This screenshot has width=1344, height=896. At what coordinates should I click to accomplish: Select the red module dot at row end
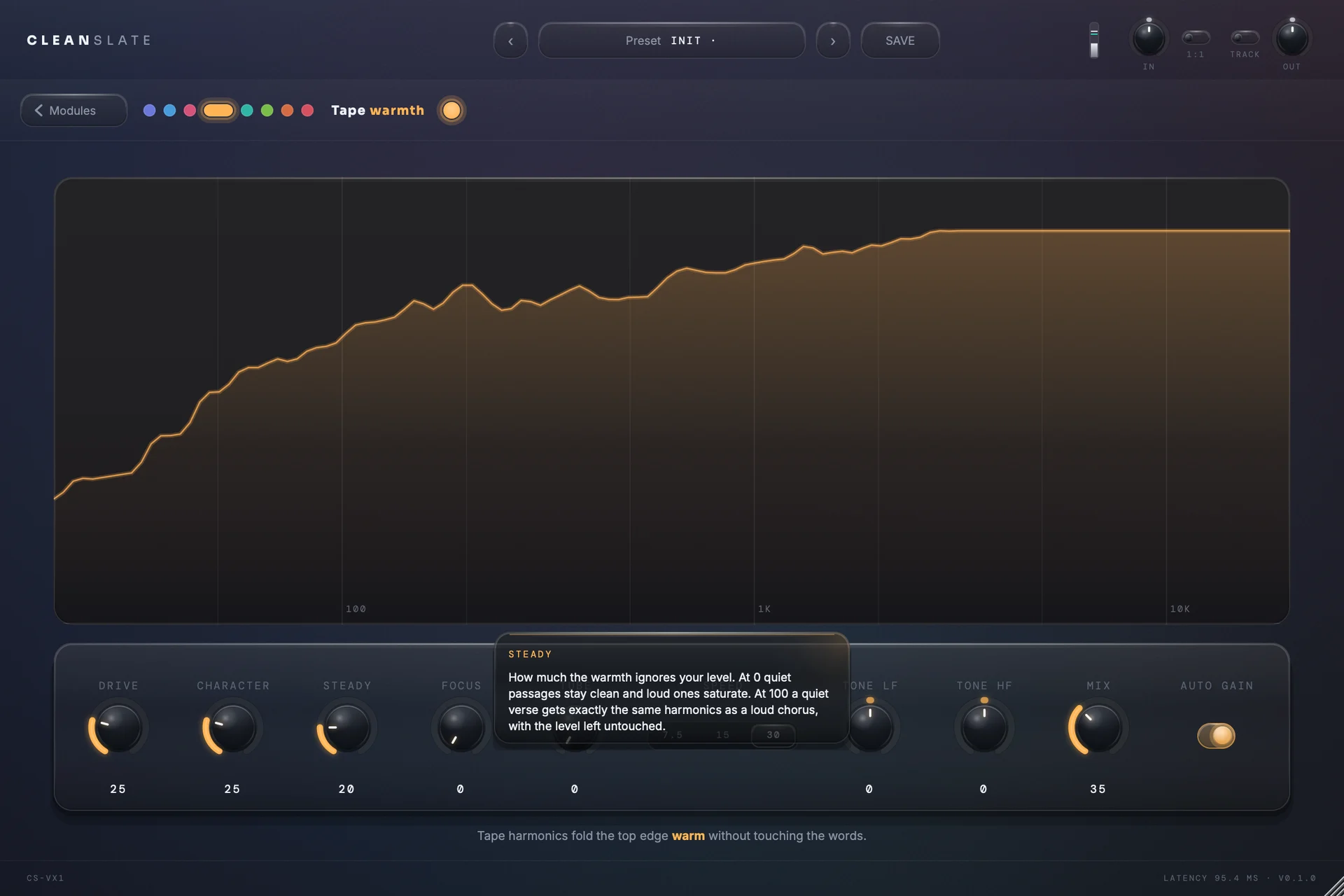[307, 111]
